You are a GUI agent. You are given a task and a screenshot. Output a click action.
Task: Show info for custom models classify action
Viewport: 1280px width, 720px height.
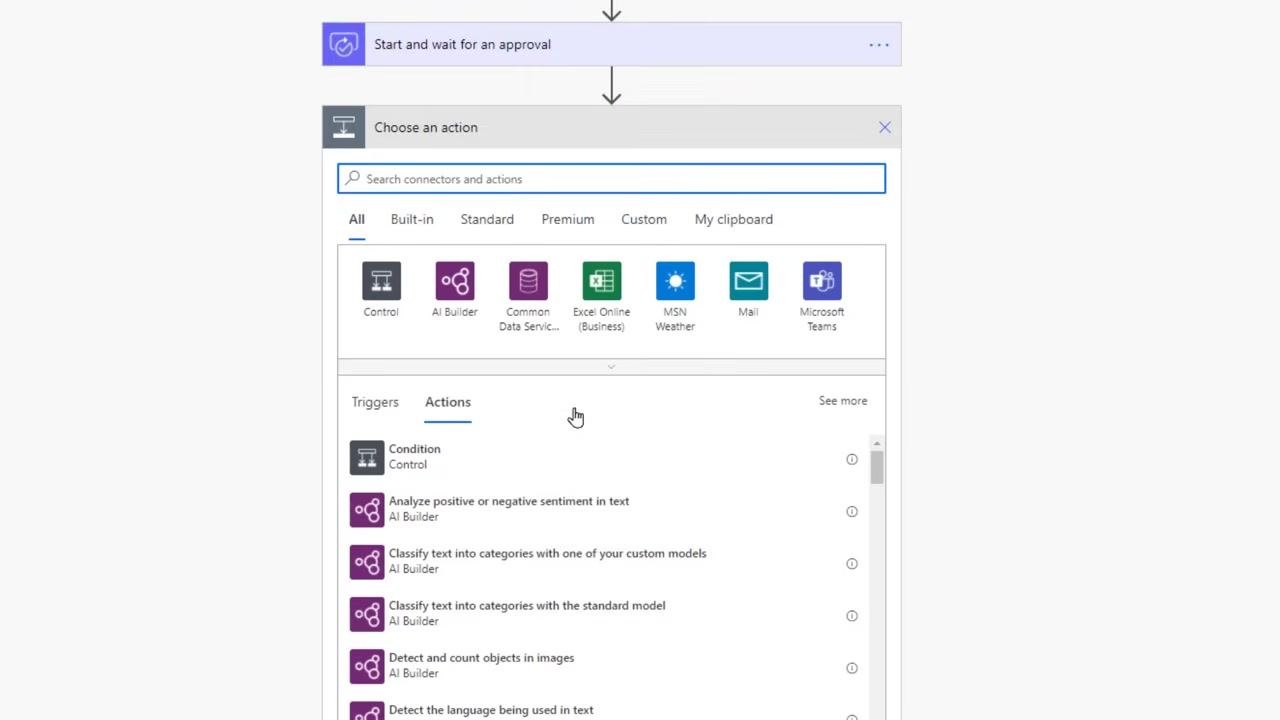(852, 563)
